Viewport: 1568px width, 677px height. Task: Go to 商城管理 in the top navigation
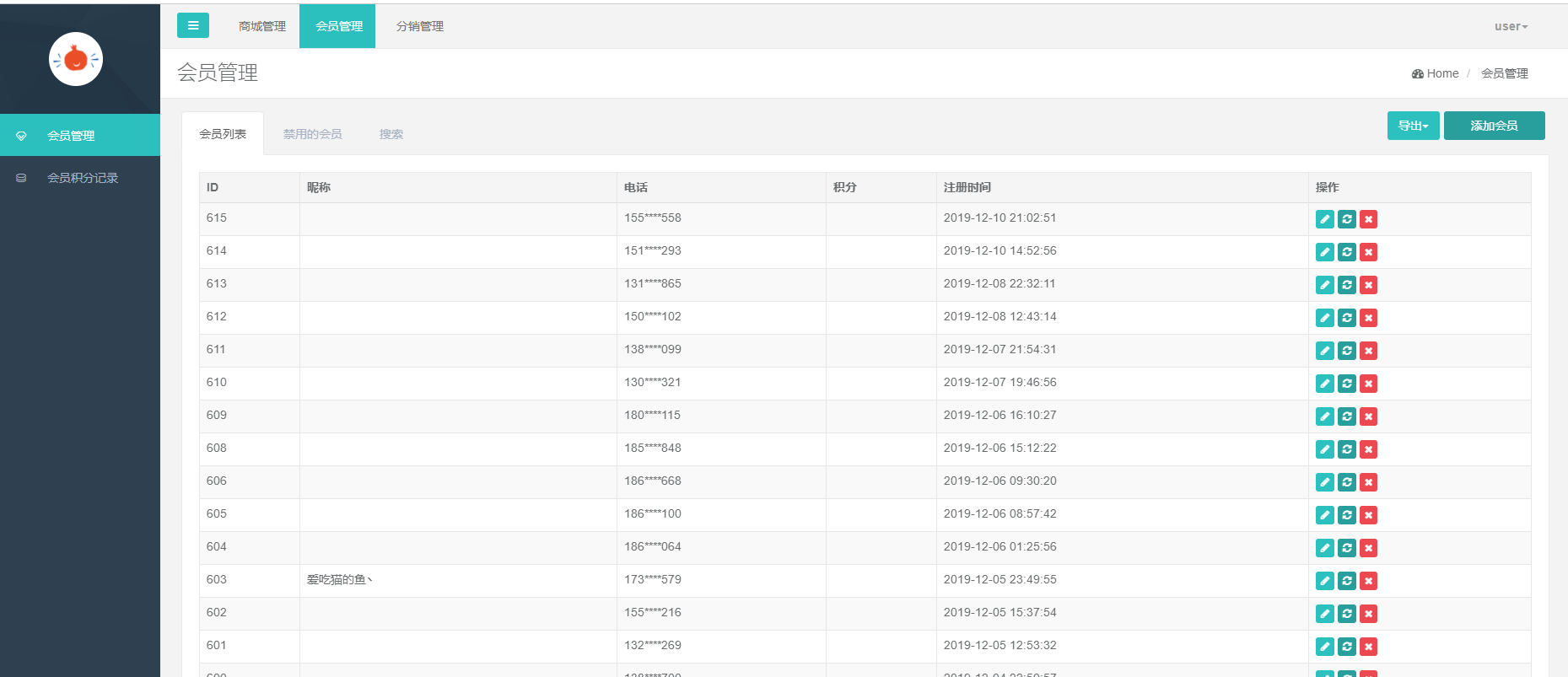point(262,26)
